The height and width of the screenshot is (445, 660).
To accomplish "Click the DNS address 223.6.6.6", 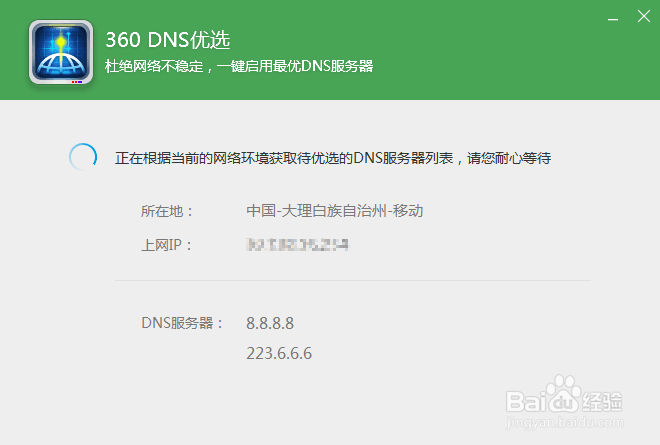I will coord(279,353).
